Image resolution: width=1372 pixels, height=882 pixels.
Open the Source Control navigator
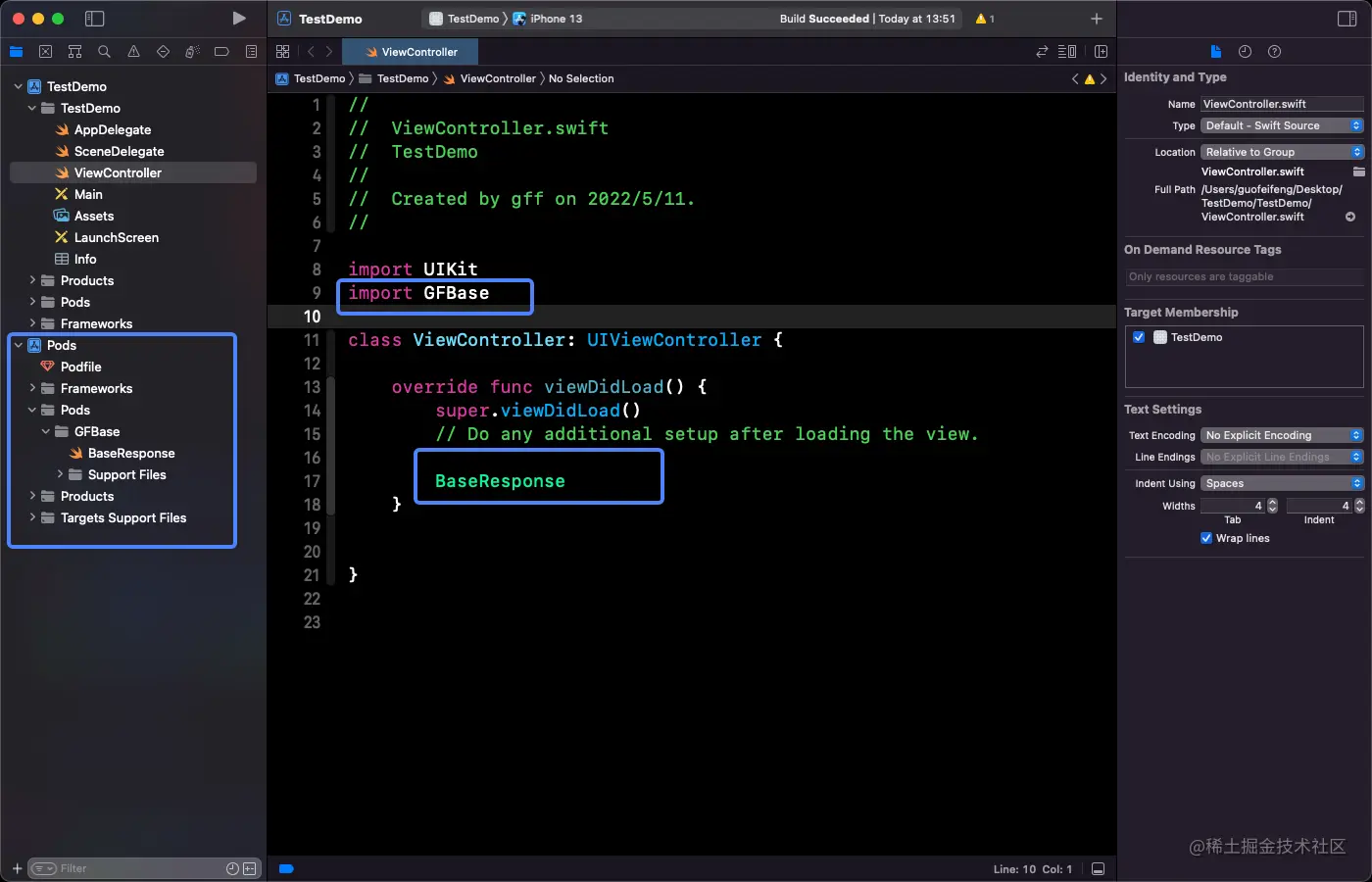tap(45, 52)
